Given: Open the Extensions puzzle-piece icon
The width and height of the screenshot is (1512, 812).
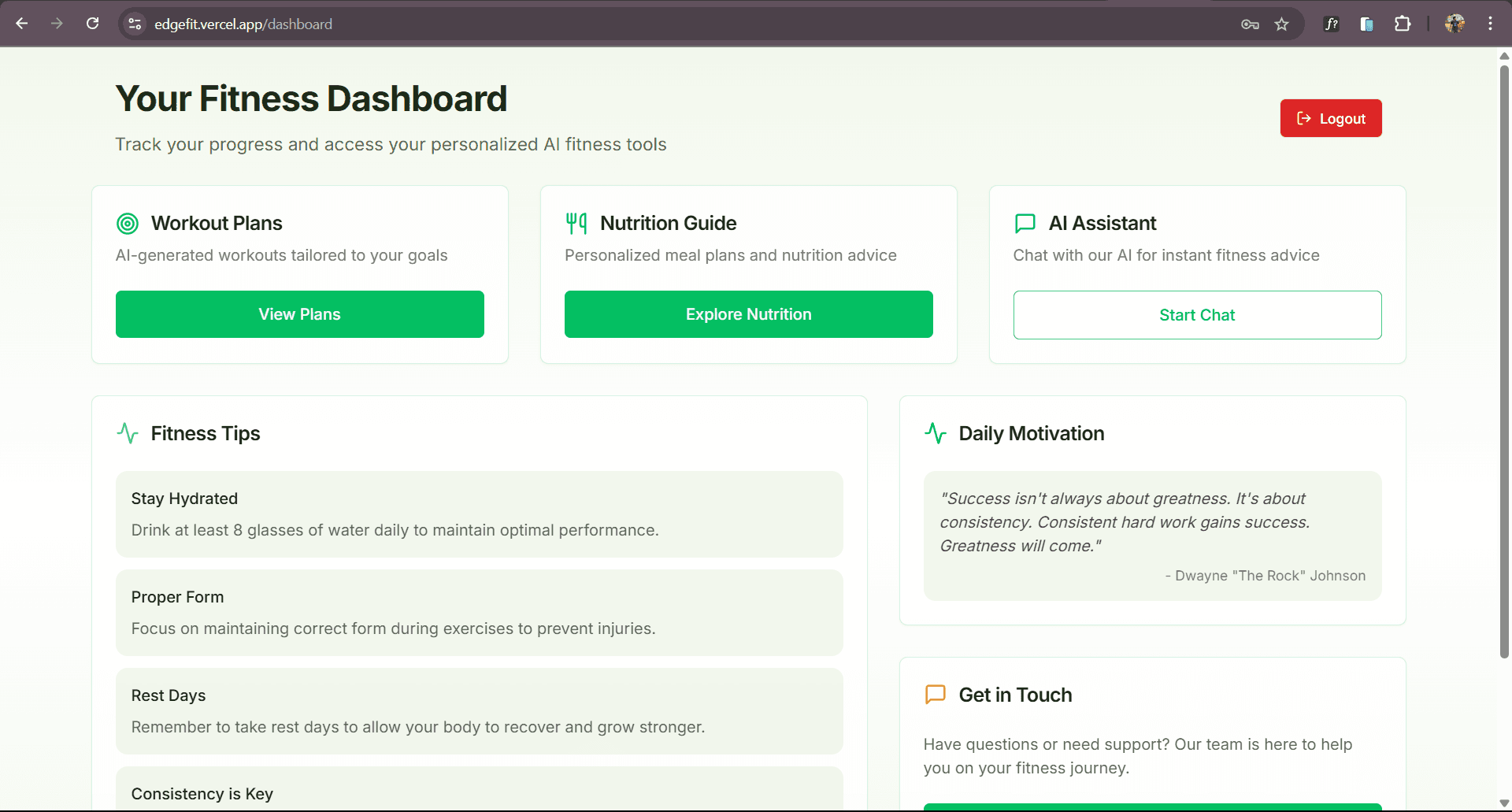Looking at the screenshot, I should point(1403,24).
